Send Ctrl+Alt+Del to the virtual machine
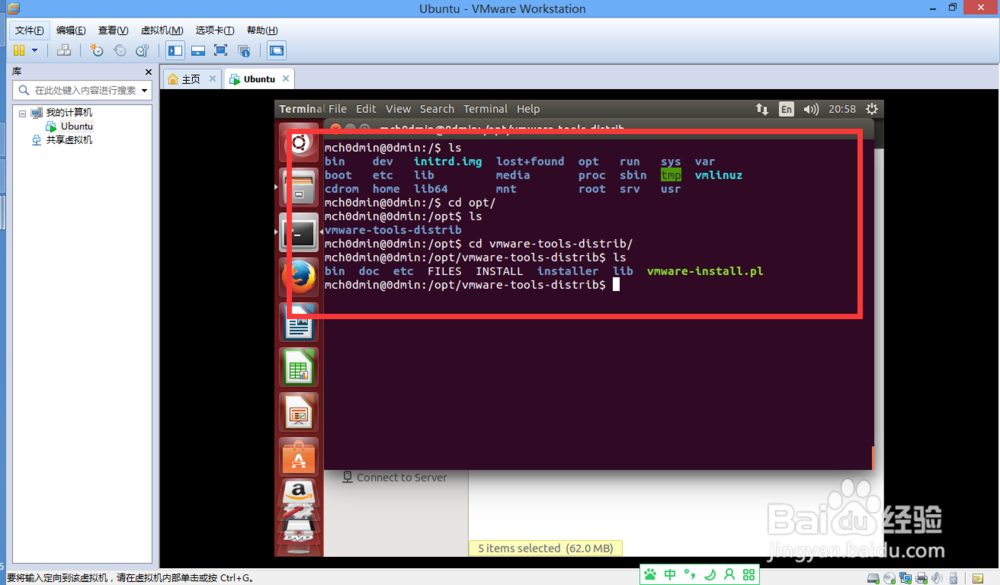 point(64,50)
